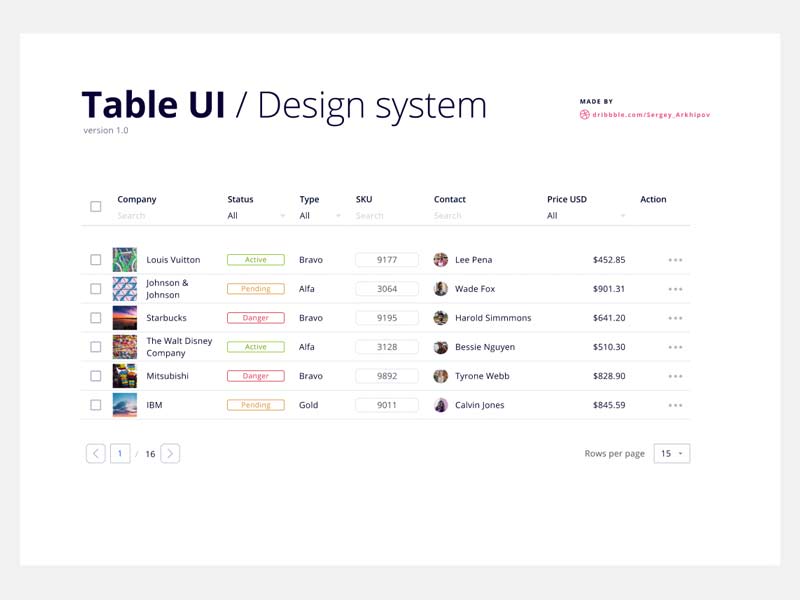Go to previous page arrow
The height and width of the screenshot is (600, 800).
point(95,454)
